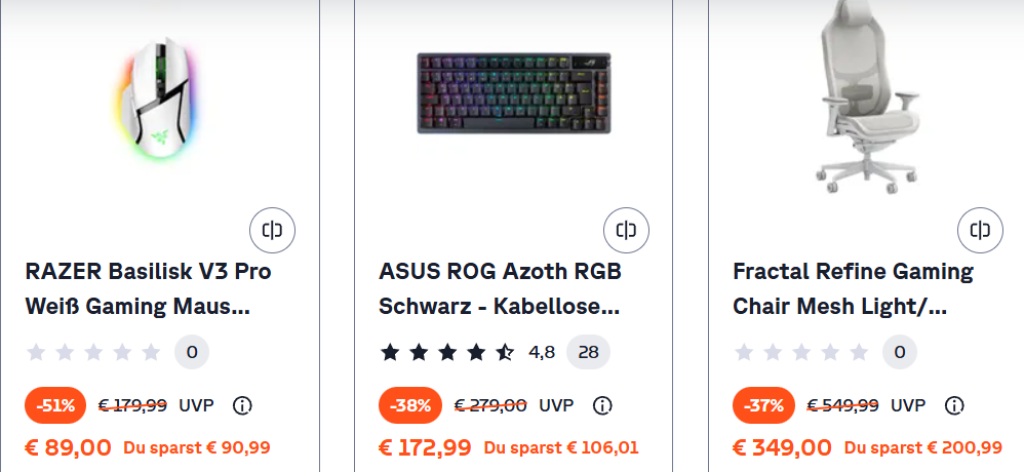1024x472 pixels.
Task: Click empty star rating of RAZER Basilisk
Action: 94,352
